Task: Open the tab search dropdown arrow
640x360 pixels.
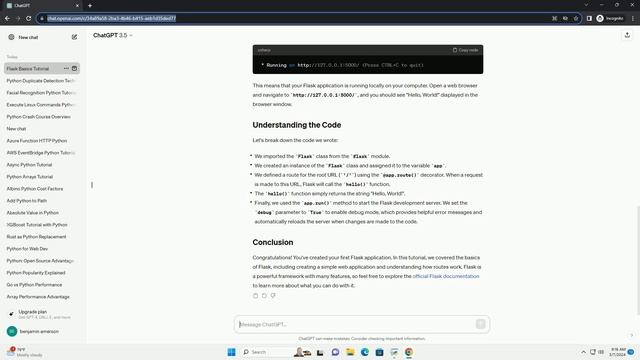Action: coord(586,5)
